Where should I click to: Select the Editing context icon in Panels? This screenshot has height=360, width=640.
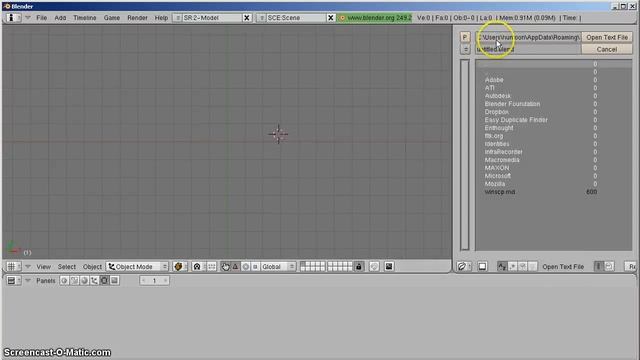(104, 280)
